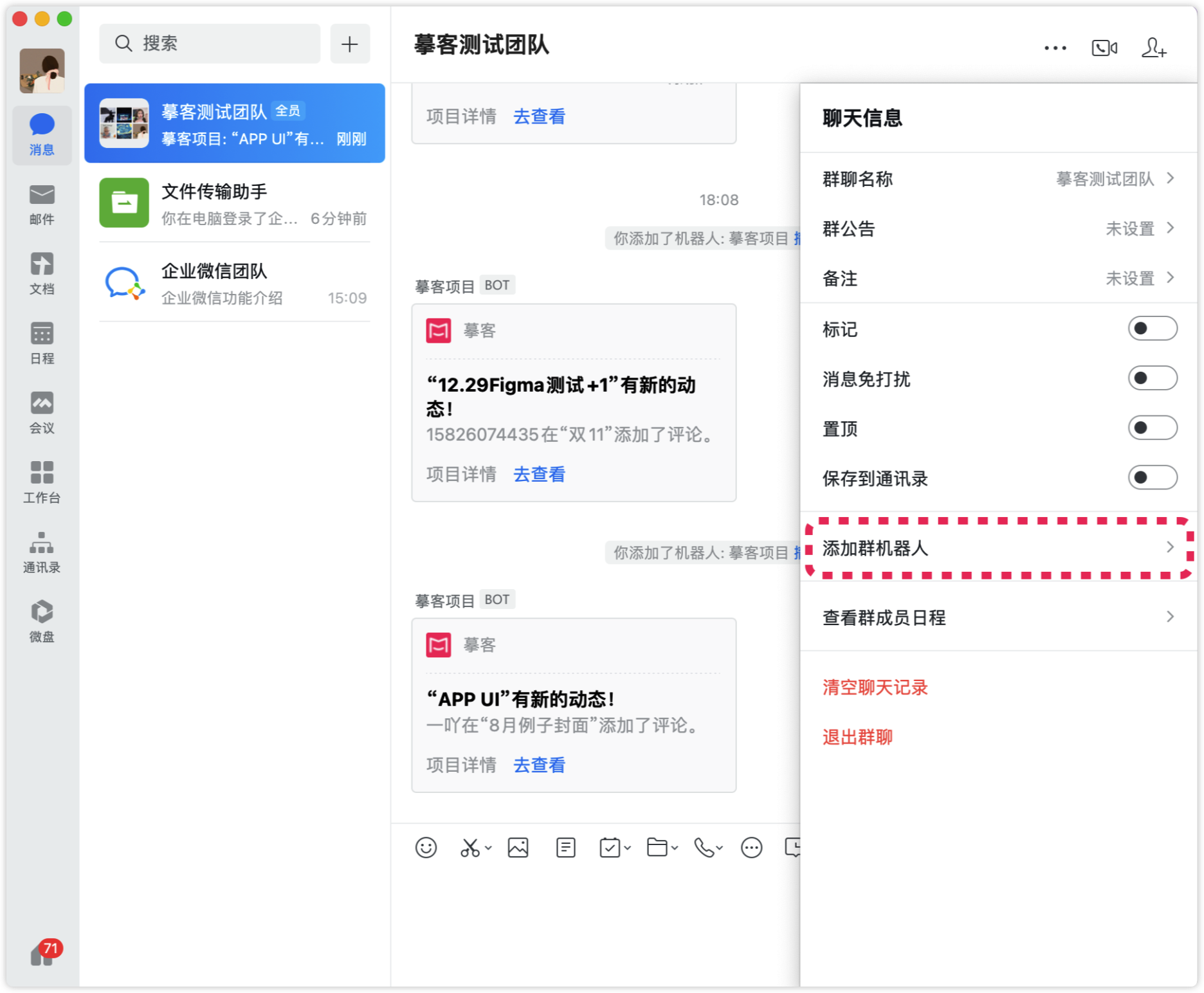Click the emoji smiley icon in chat toolbar
This screenshot has height=993, width=1204.
coord(426,848)
